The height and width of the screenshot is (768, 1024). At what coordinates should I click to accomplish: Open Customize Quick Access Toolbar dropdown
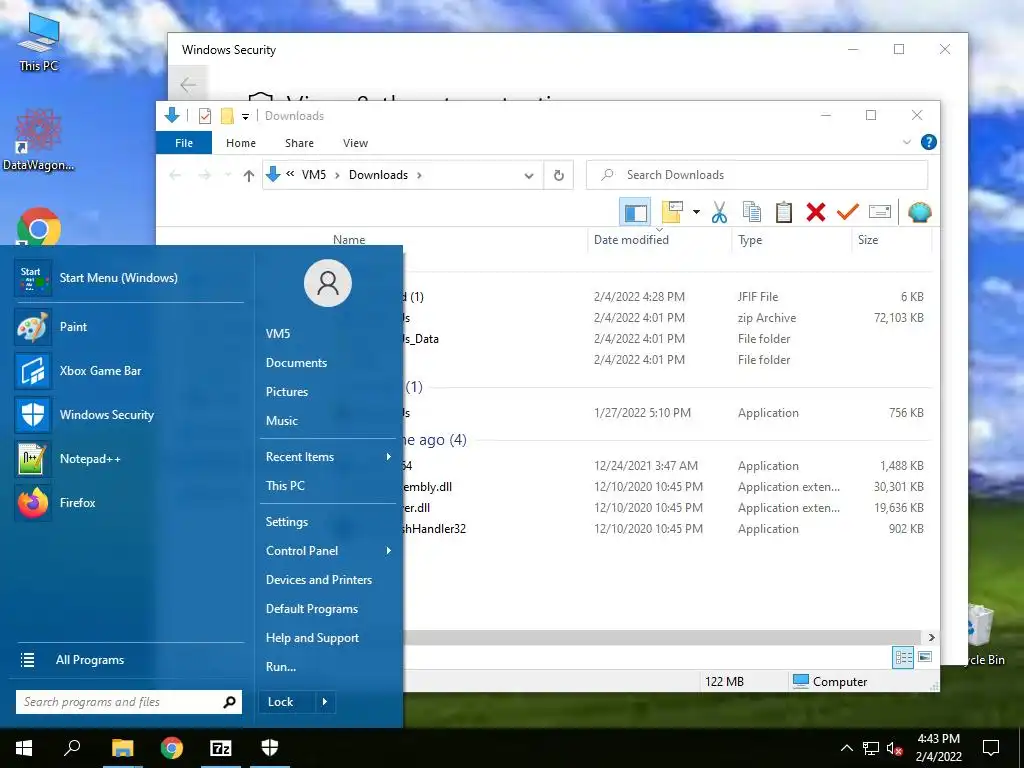pyautogui.click(x=246, y=116)
